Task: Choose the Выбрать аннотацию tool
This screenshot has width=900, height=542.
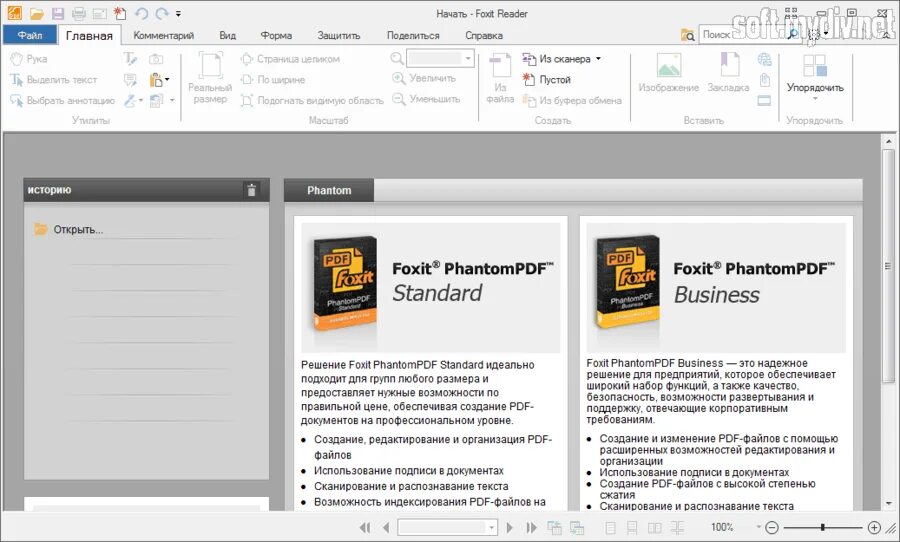Action: click(x=63, y=100)
